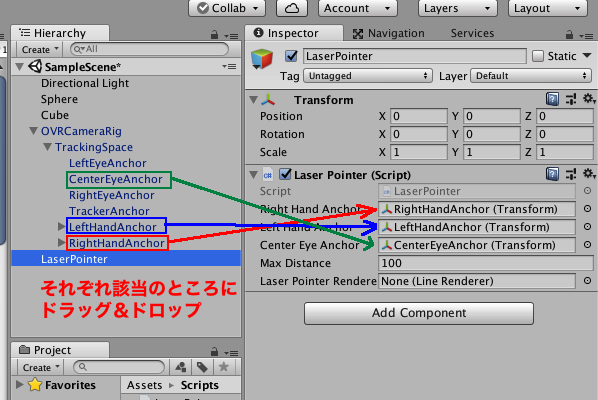
Task: Open the object picker for Left Hand Anchor
Action: [587, 227]
